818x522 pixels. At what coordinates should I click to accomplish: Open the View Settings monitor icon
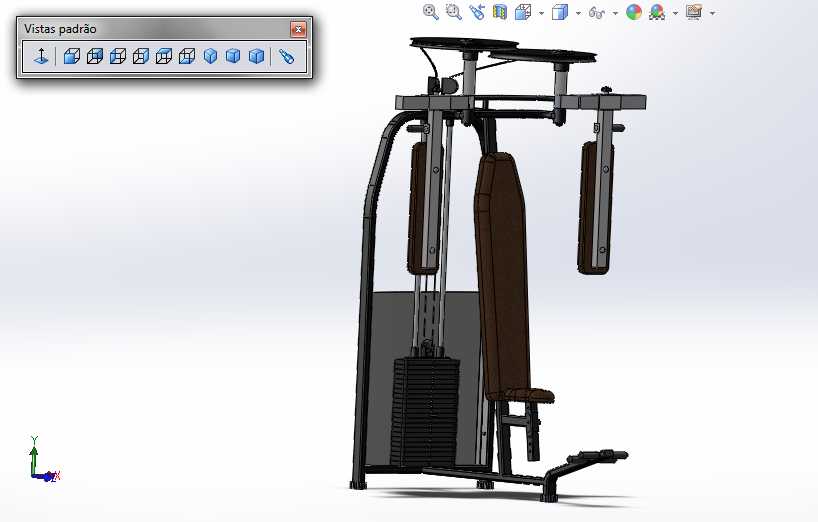point(694,12)
